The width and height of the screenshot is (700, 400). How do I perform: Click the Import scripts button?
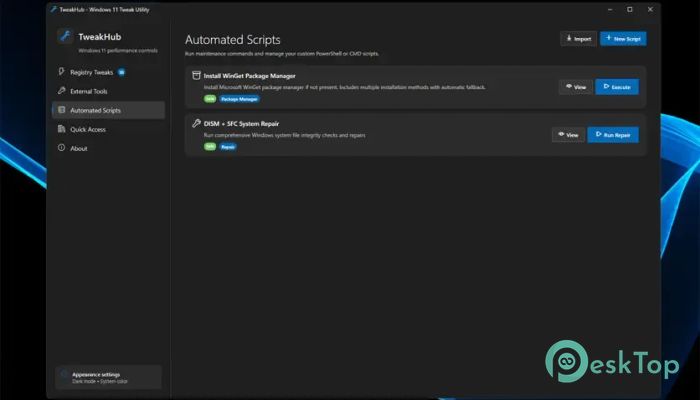[578, 39]
